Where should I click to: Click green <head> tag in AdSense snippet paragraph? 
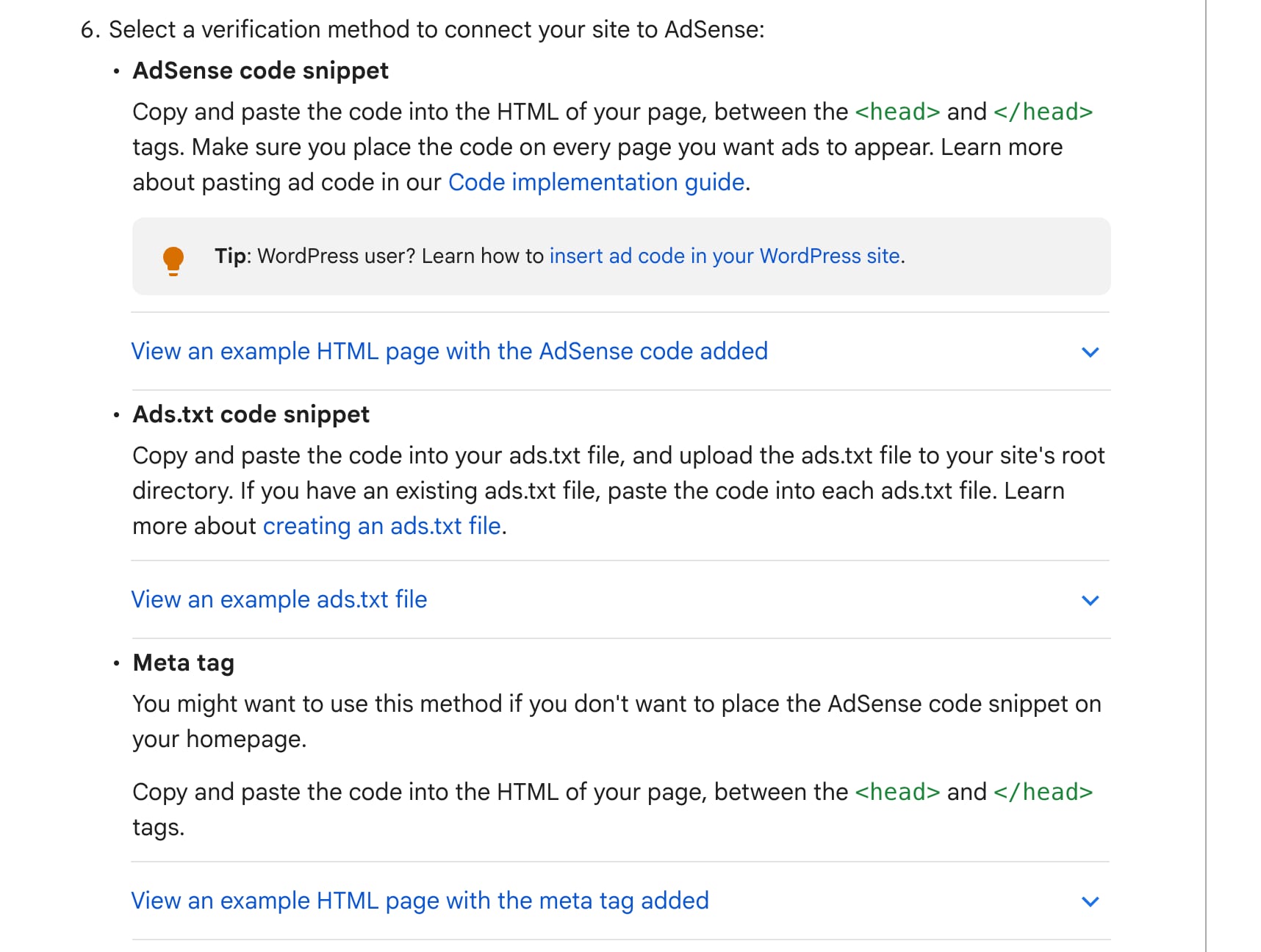click(897, 112)
